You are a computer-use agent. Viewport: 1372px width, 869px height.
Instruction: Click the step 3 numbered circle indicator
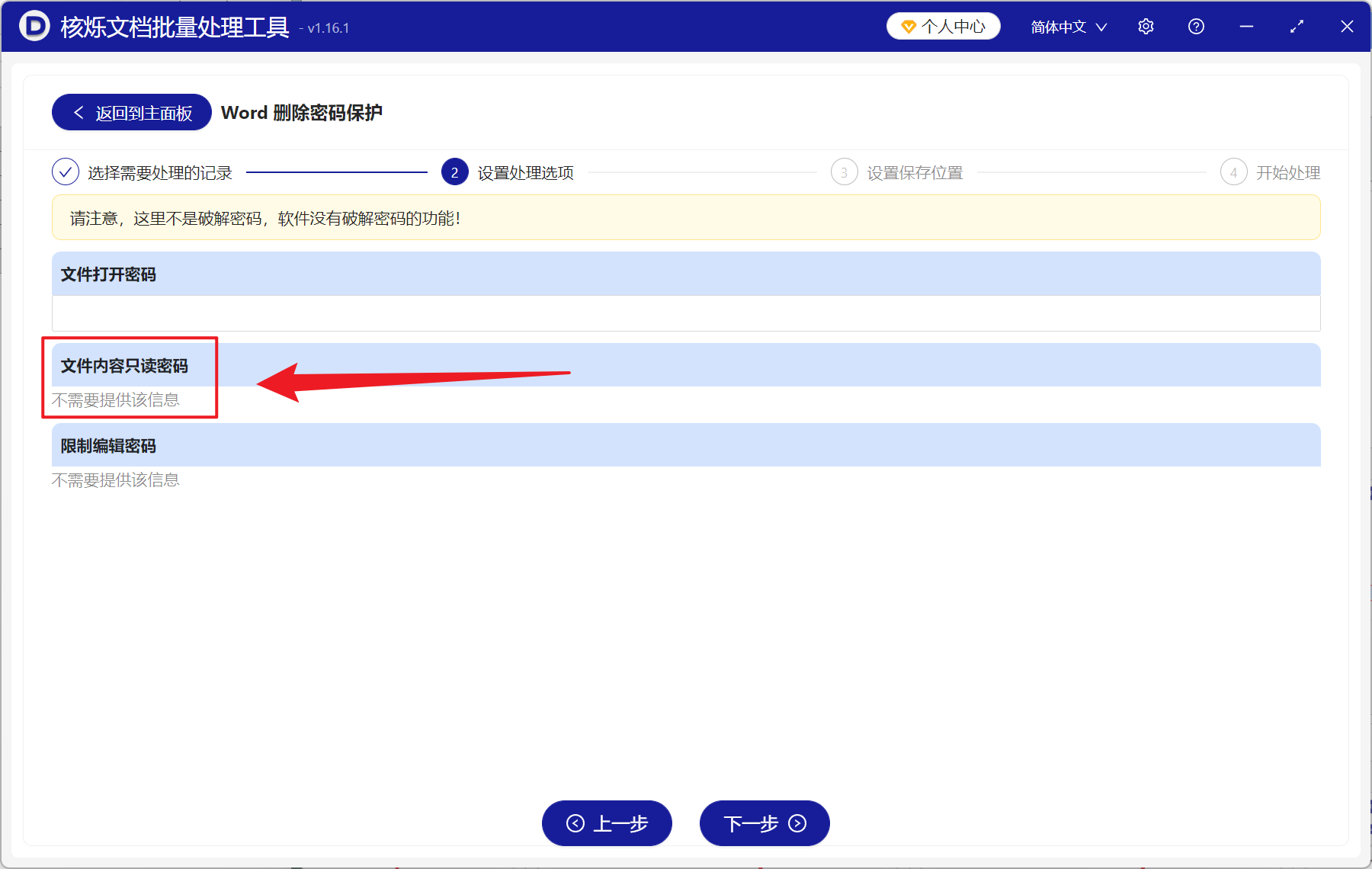[x=844, y=172]
